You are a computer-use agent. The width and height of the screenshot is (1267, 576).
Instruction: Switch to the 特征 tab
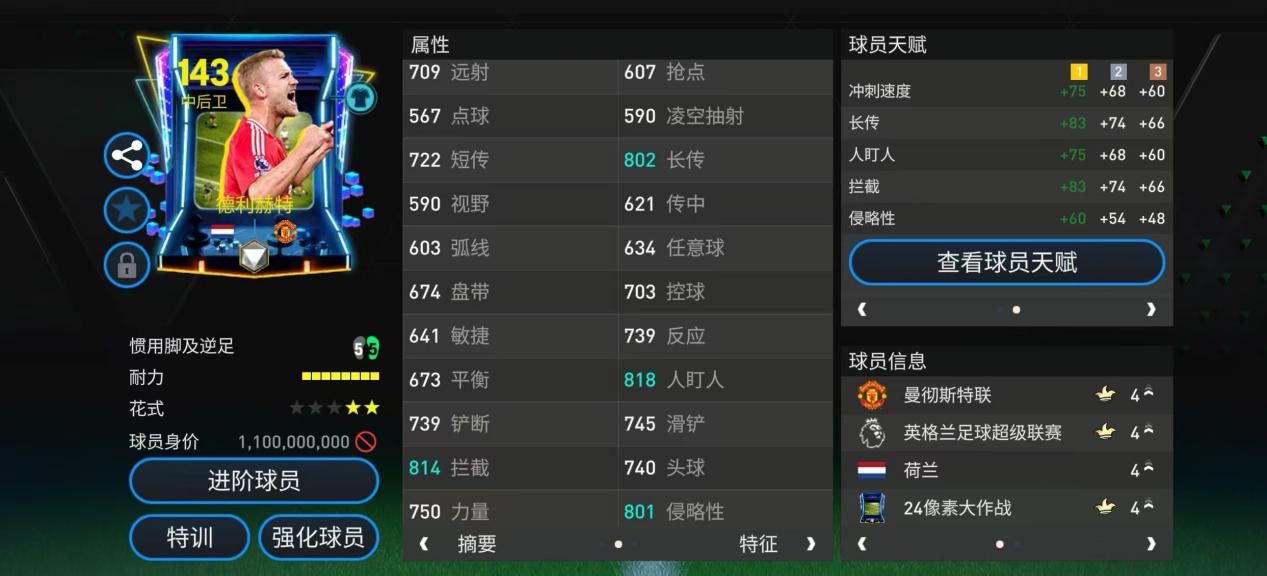point(758,544)
